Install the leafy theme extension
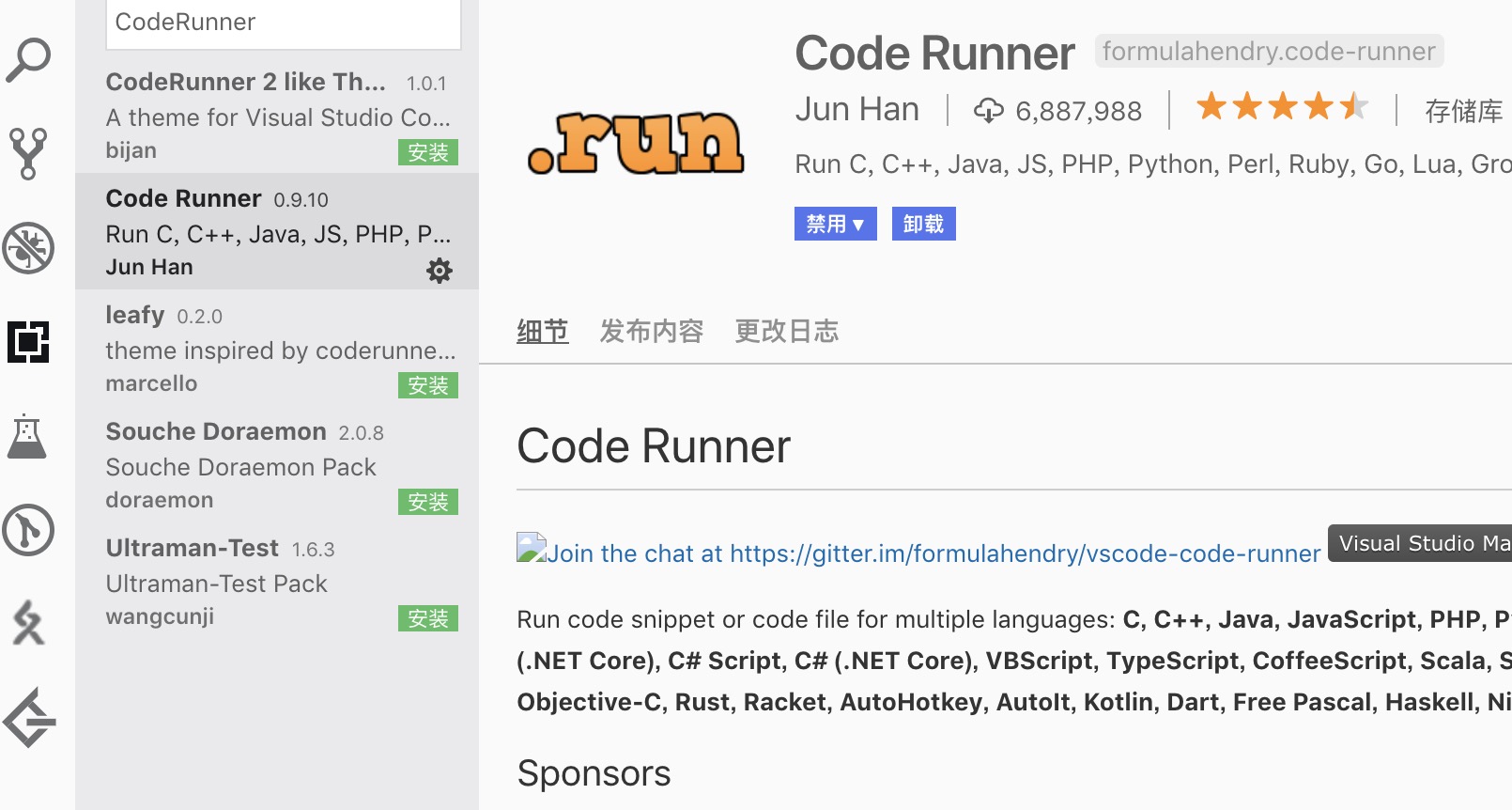Image resolution: width=1512 pixels, height=810 pixels. click(x=428, y=385)
